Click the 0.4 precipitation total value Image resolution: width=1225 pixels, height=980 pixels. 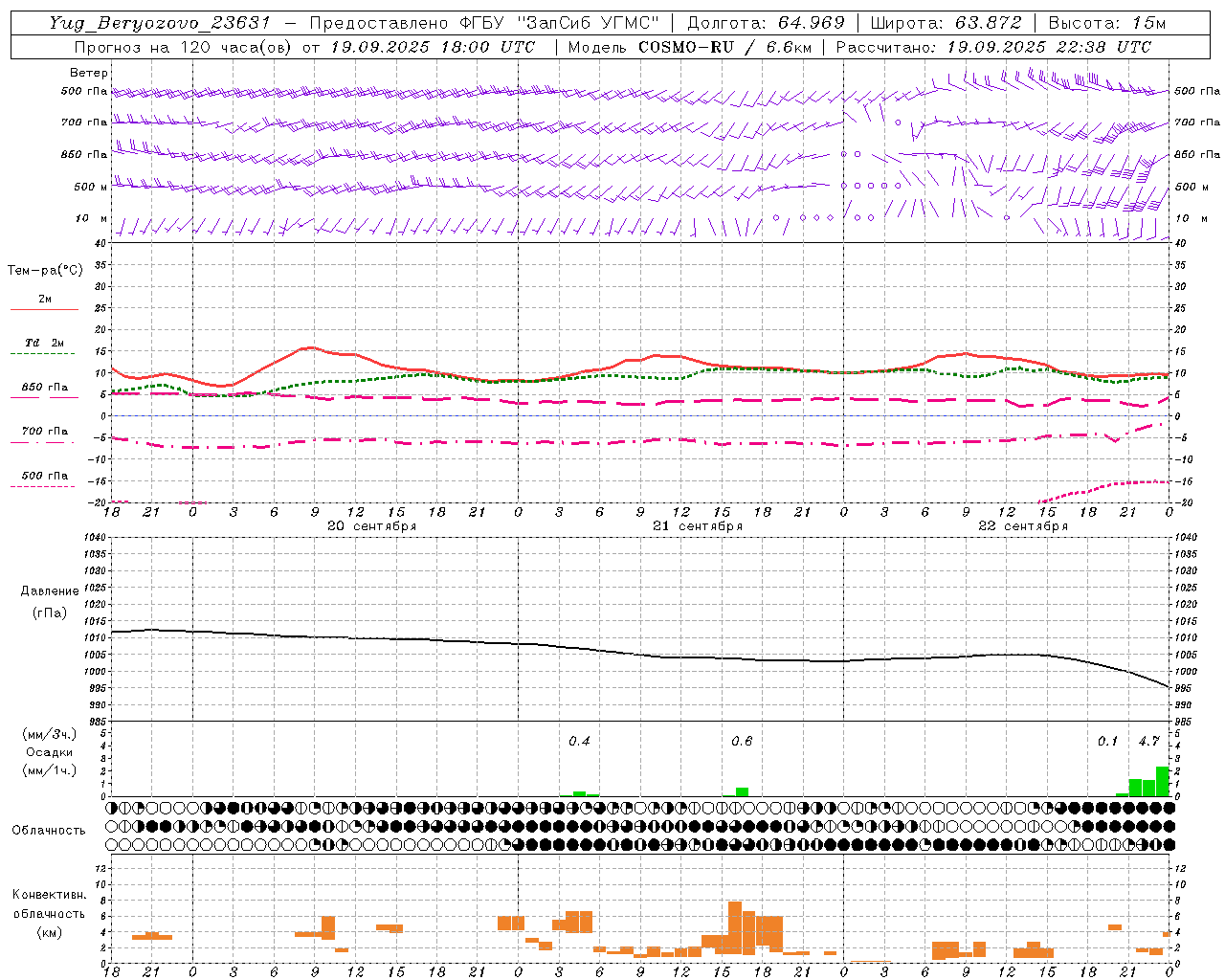pos(579,742)
